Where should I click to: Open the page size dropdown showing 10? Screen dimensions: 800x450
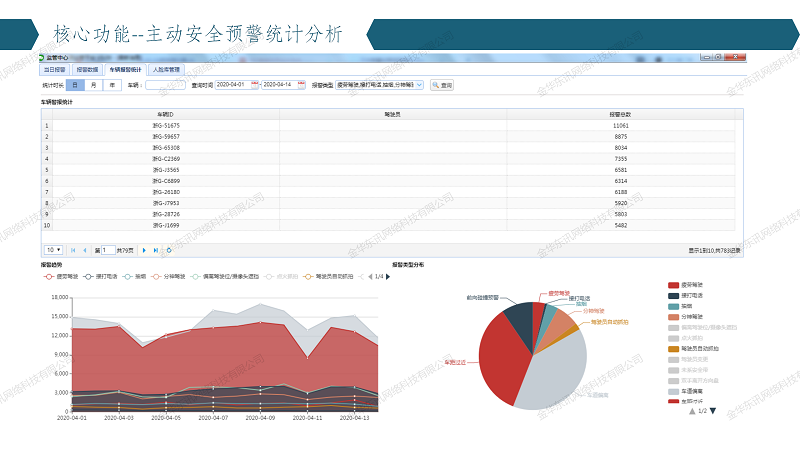(x=53, y=249)
